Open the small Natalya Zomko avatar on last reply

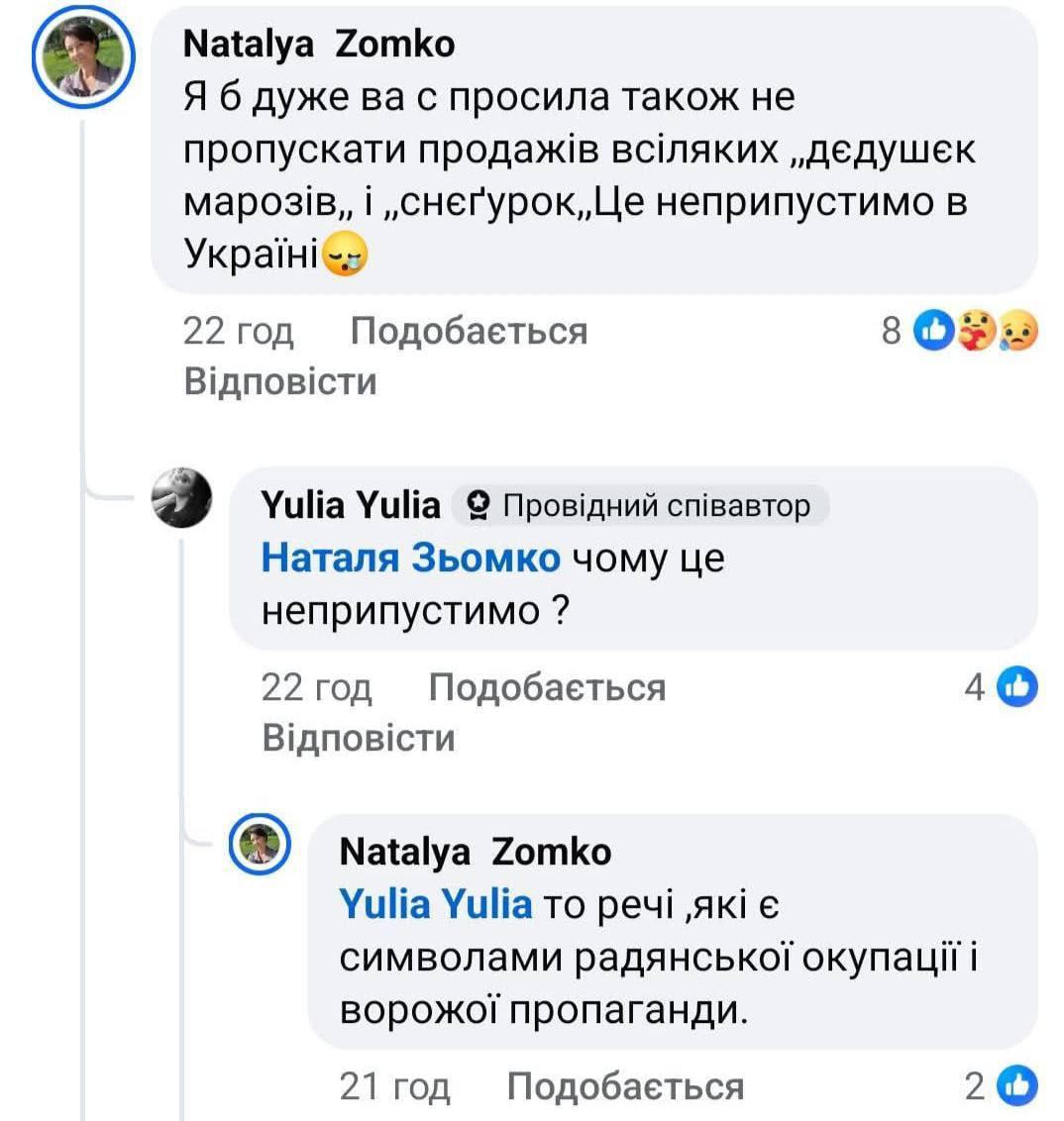[x=262, y=845]
